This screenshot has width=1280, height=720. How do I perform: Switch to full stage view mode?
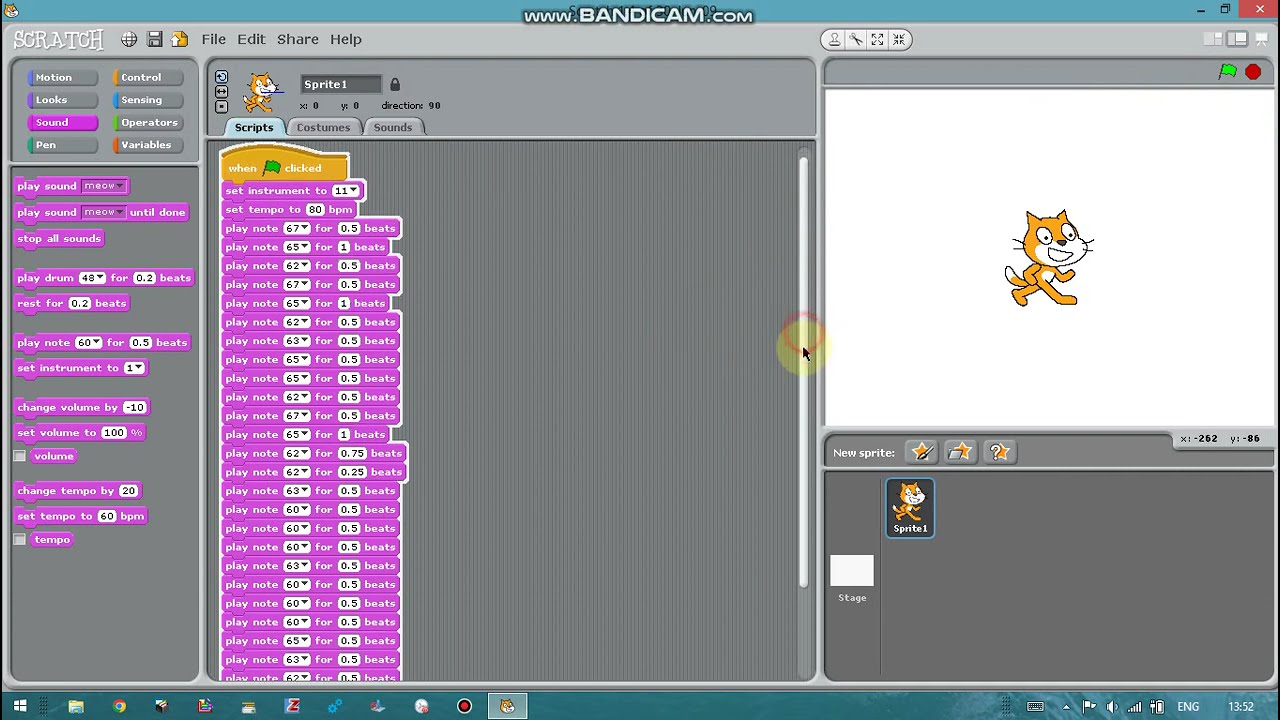[1237, 39]
